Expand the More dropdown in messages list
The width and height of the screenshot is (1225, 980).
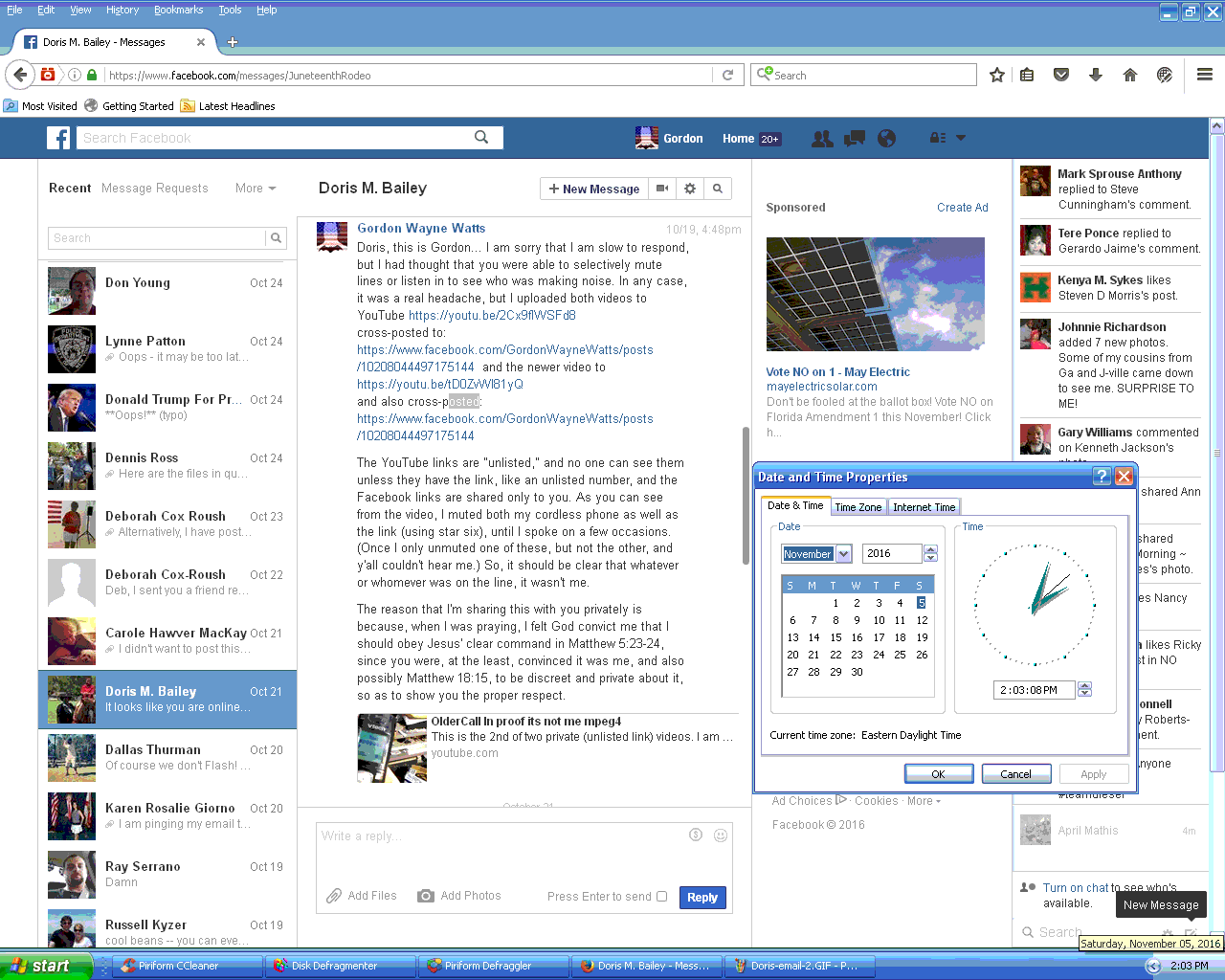point(256,189)
